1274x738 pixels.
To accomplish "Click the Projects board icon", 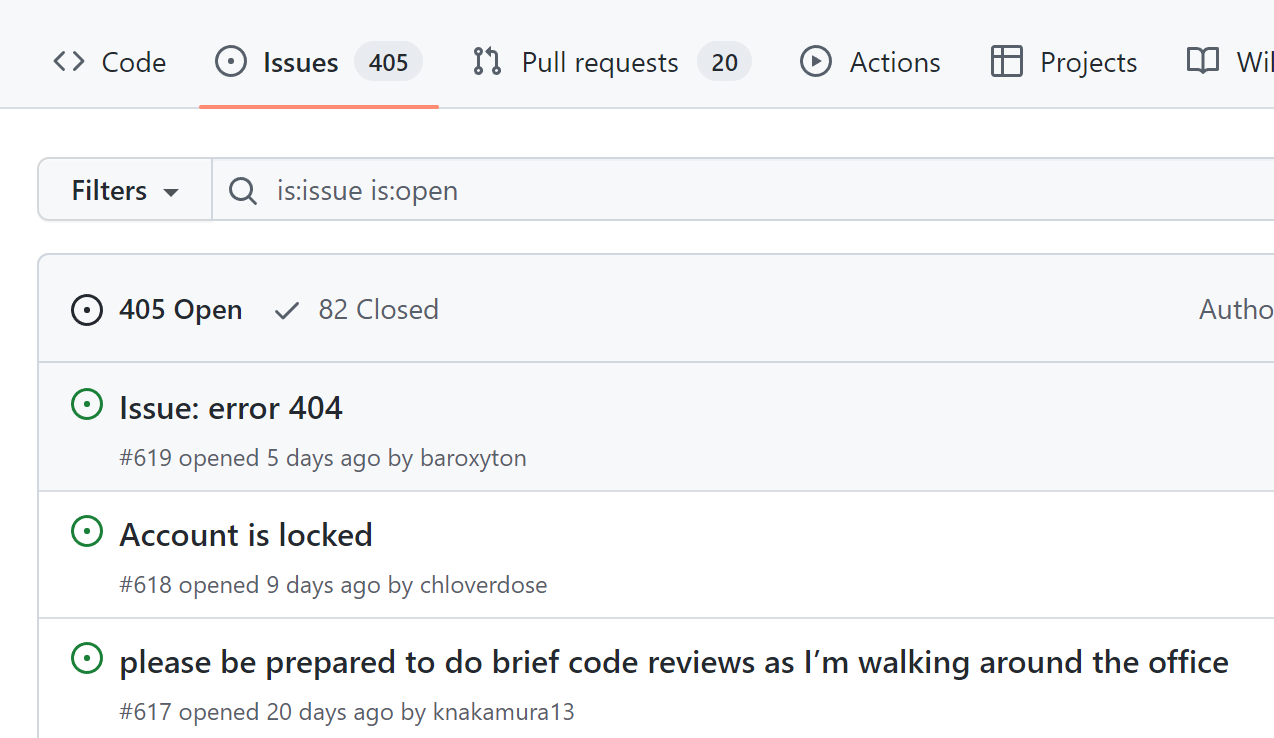I will click(x=1004, y=61).
